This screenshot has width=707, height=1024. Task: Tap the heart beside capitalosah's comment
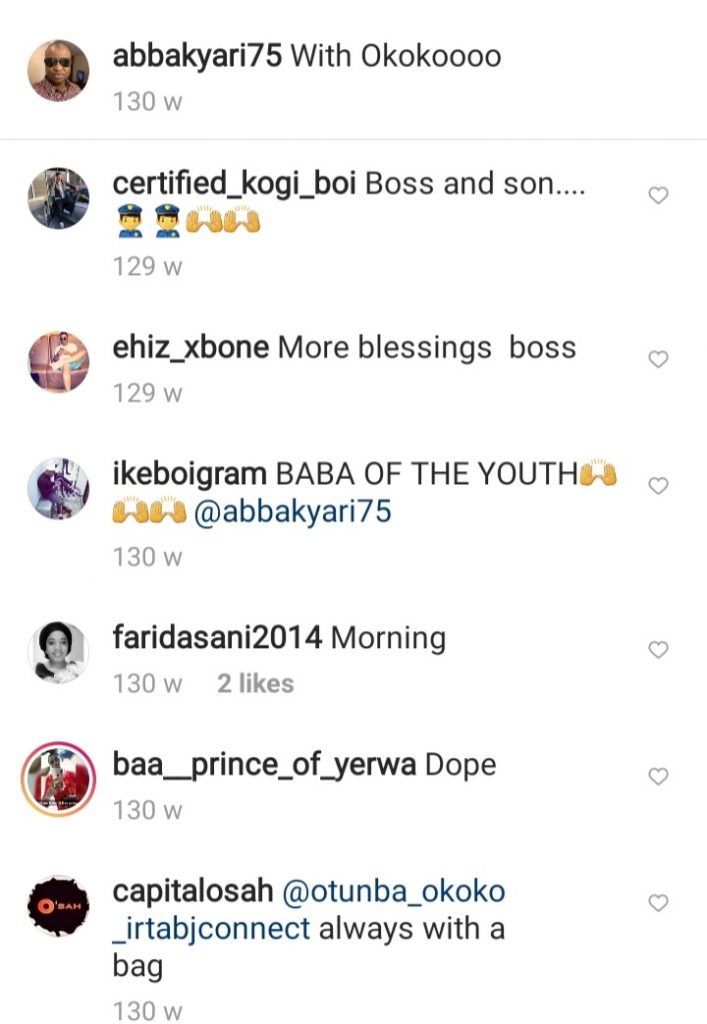[658, 903]
